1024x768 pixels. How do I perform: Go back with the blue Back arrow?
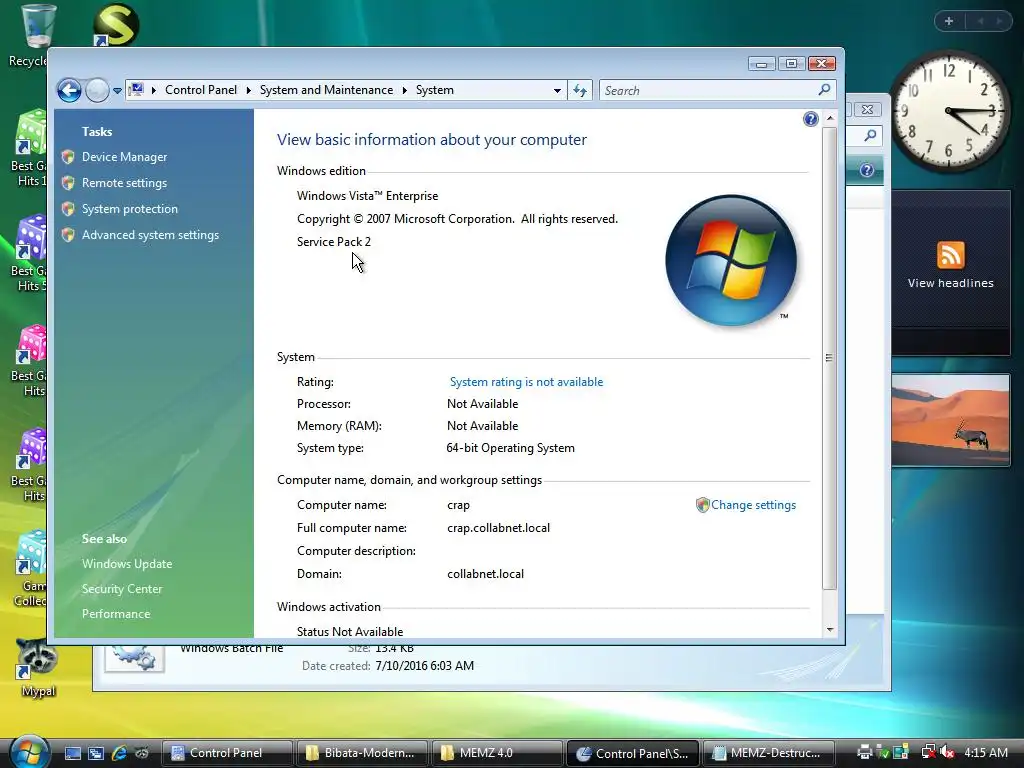coord(69,90)
